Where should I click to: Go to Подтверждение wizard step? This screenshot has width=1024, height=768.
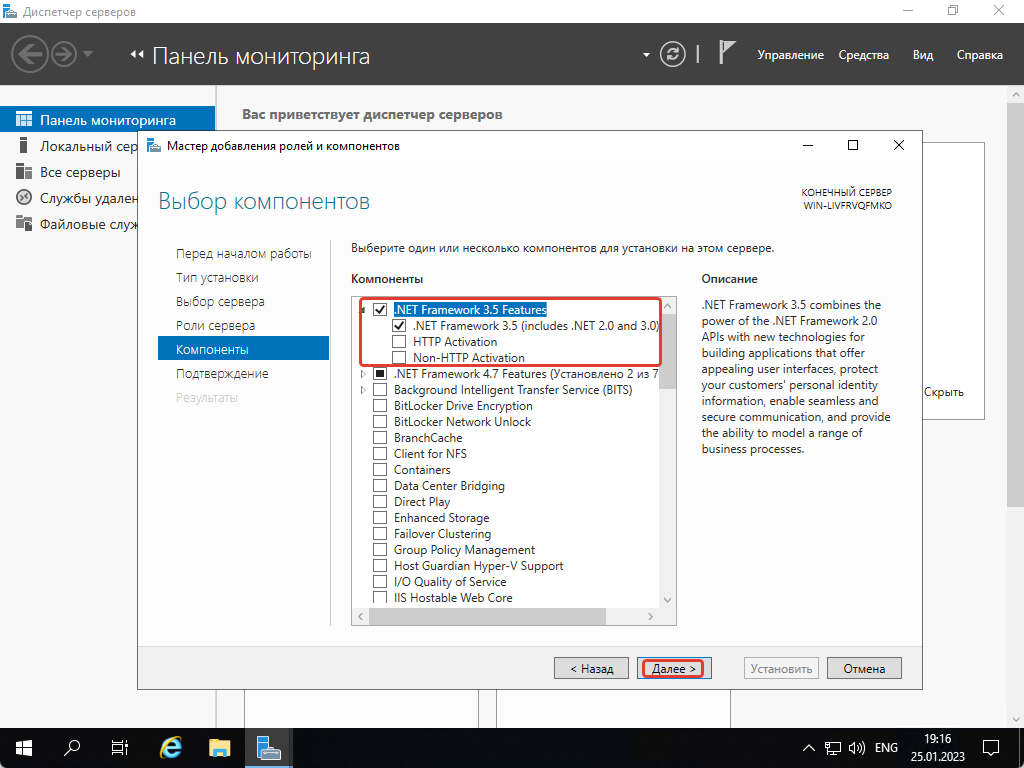tap(222, 374)
